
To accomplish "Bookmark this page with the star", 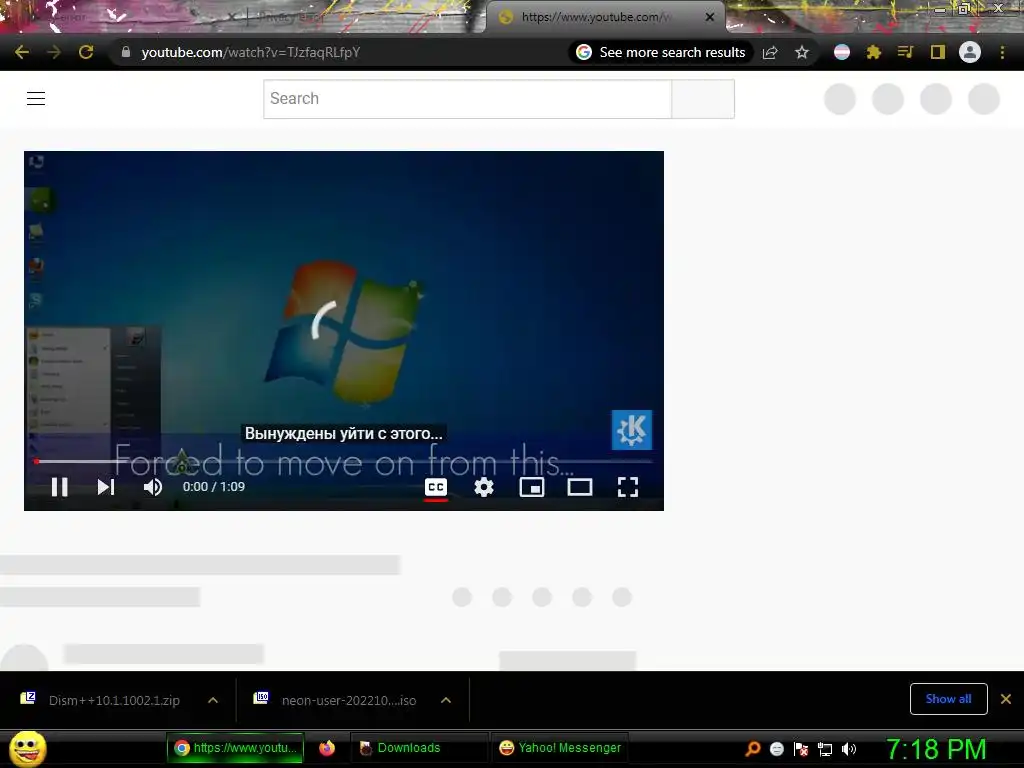I will point(802,52).
